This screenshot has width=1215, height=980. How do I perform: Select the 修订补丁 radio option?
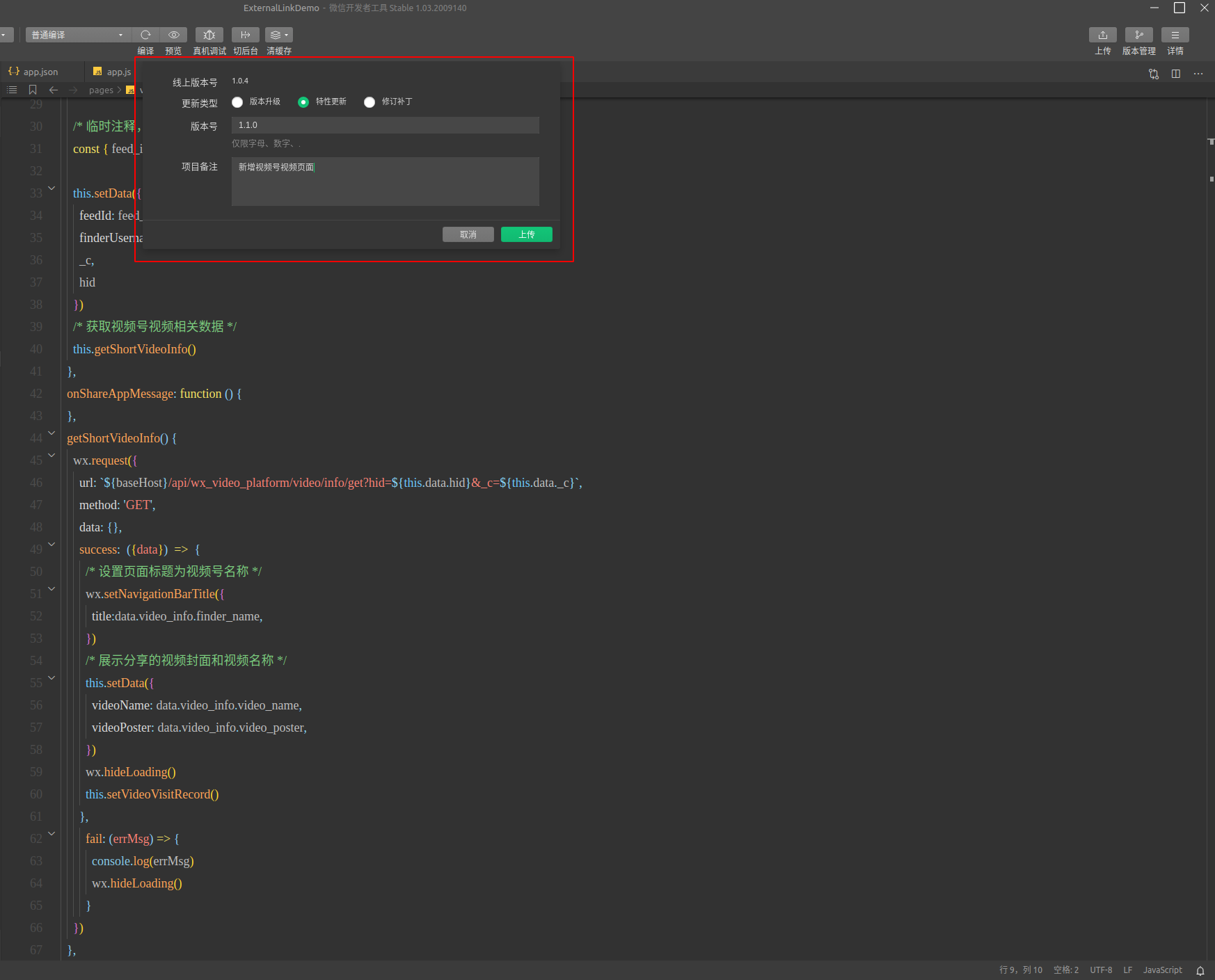point(370,102)
